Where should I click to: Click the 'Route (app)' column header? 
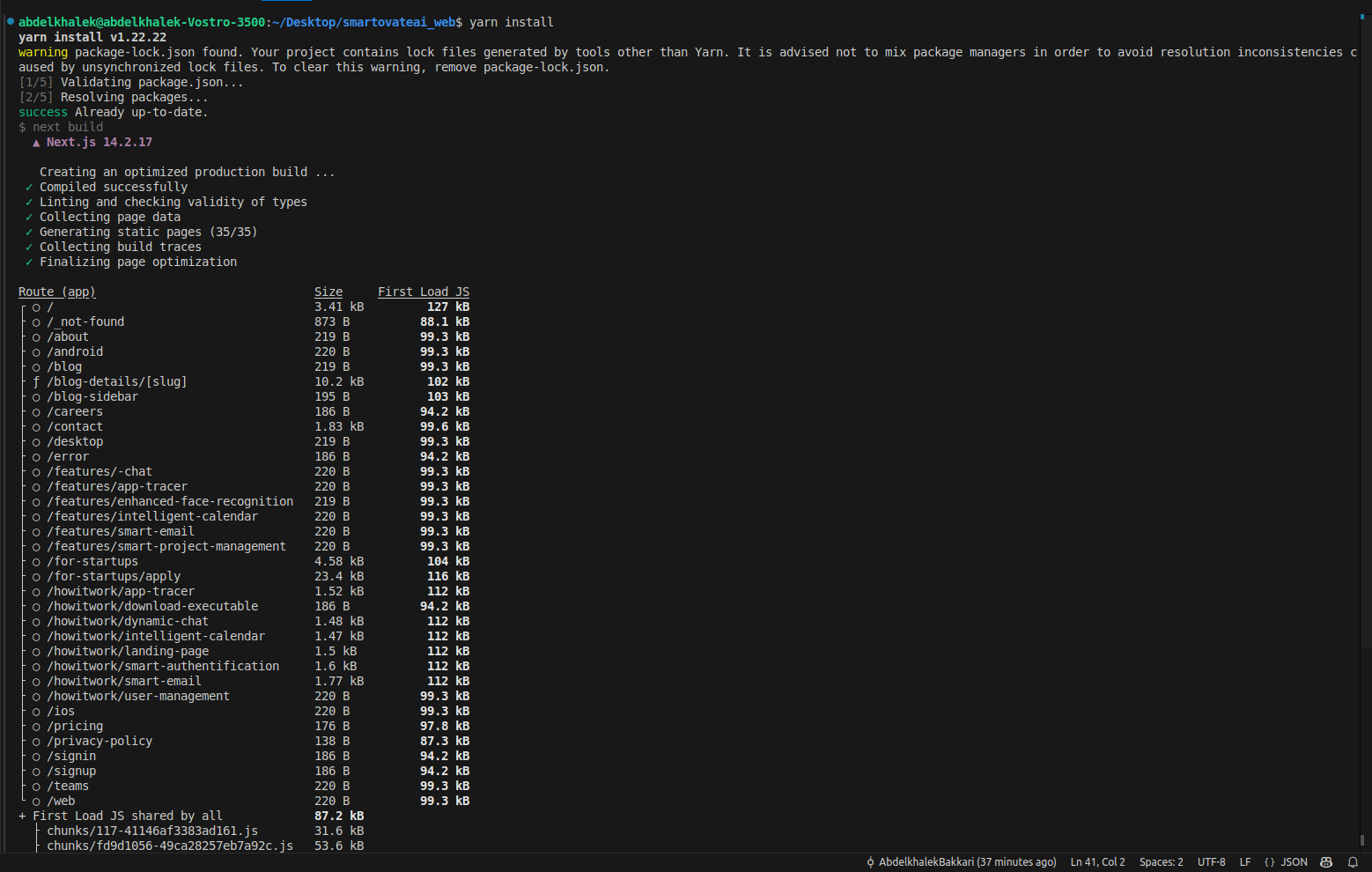[x=57, y=292]
